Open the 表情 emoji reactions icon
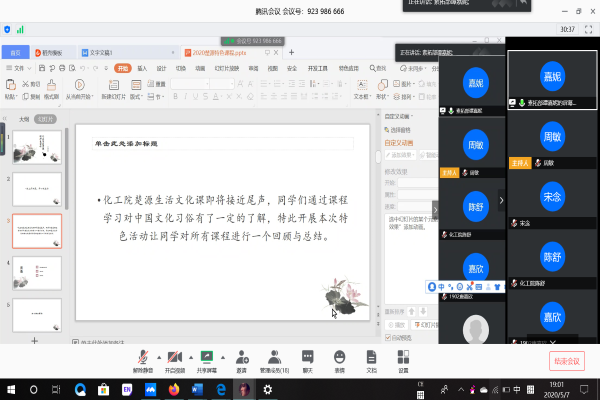Viewport: 600px width, 400px height. coord(339,356)
